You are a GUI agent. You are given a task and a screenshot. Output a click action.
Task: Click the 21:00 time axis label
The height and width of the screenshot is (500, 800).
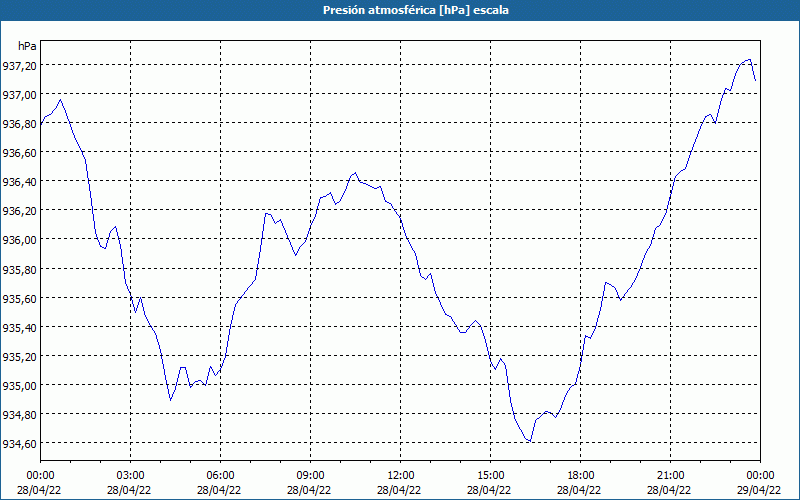click(x=670, y=476)
